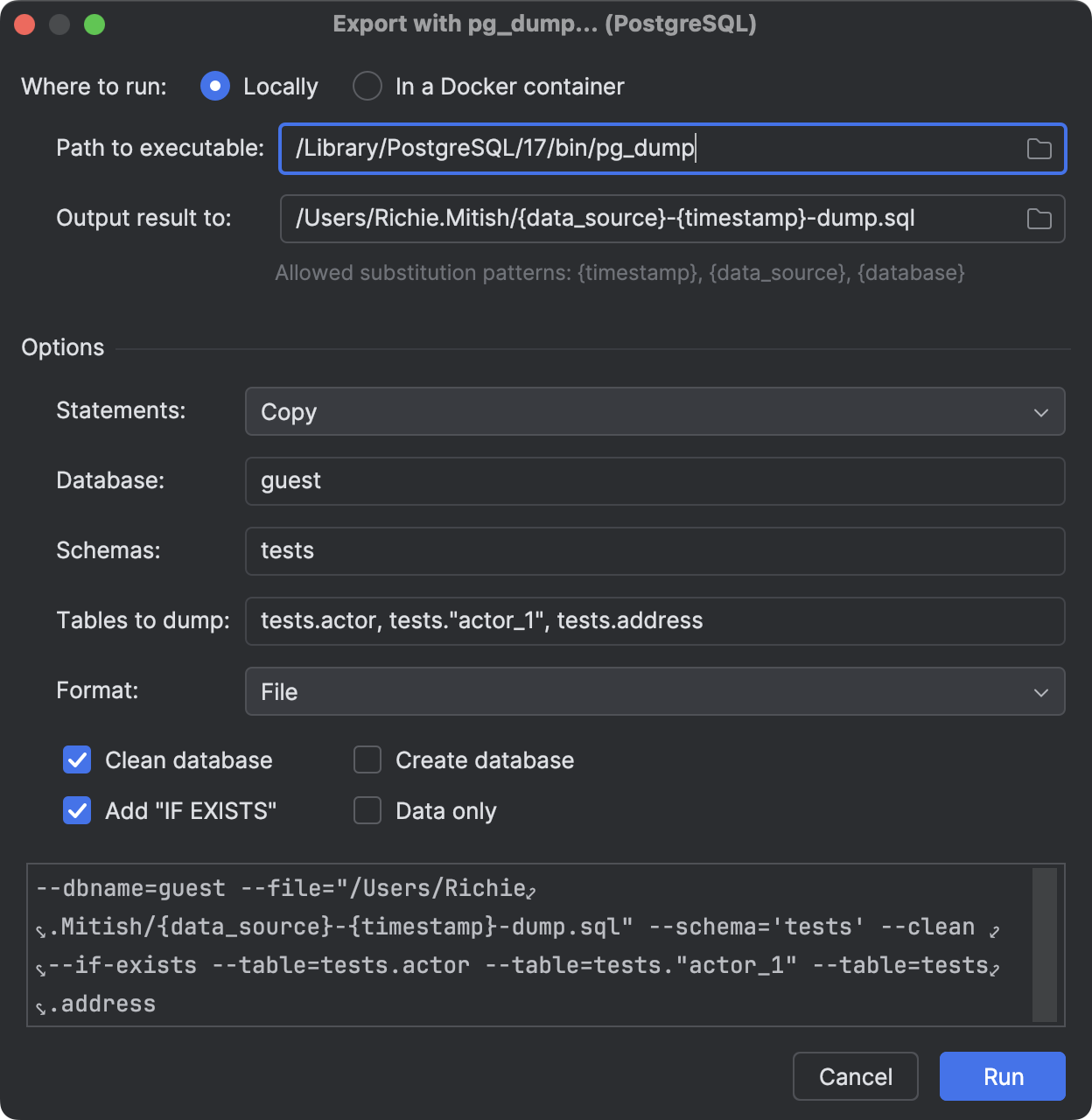The image size is (1092, 1120).
Task: Click the yellow minimize traffic light button
Action: pos(60,25)
